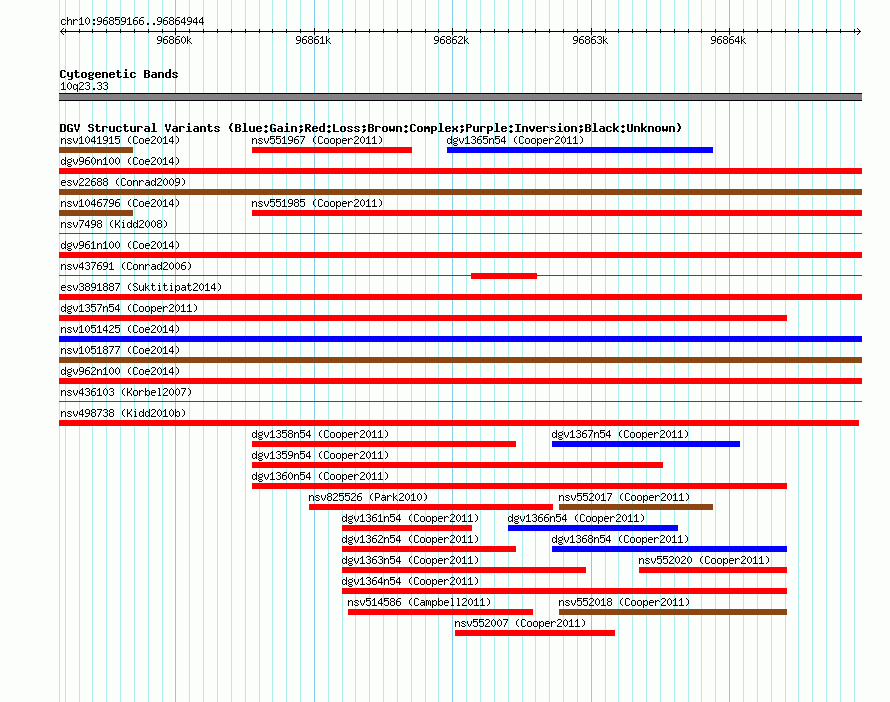Click dgv1357n54 (Cooper2011) label
The width and height of the screenshot is (890, 702).
129,308
